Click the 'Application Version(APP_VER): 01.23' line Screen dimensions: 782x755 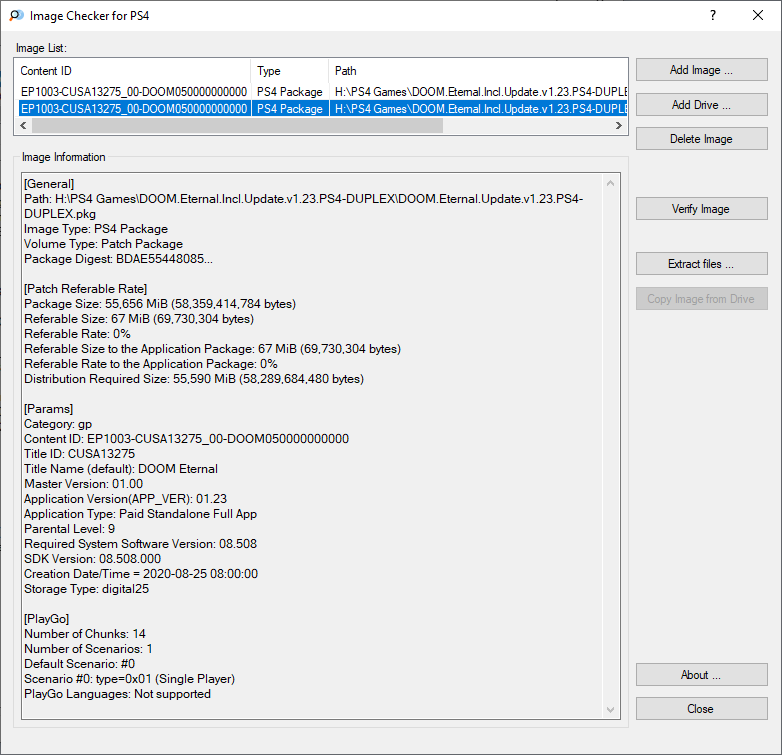[125, 499]
